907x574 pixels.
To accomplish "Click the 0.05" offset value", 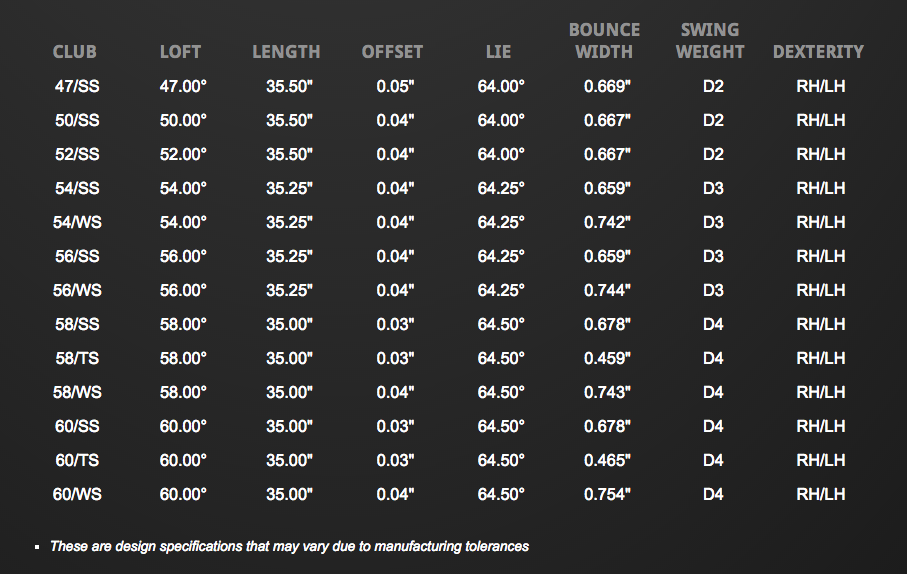I will (x=395, y=86).
